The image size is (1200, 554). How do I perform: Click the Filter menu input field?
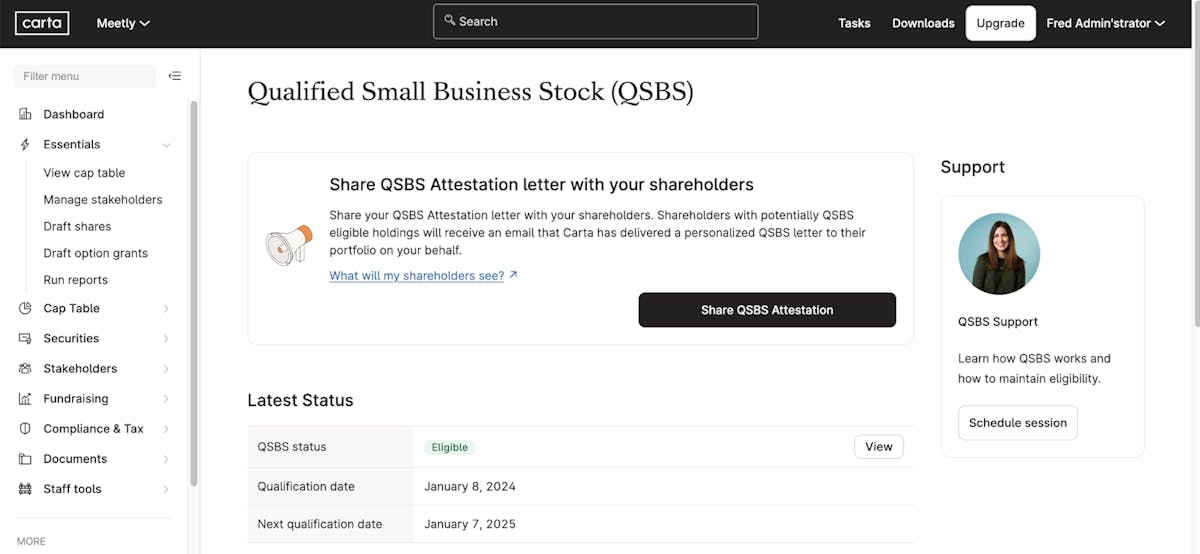pos(85,76)
